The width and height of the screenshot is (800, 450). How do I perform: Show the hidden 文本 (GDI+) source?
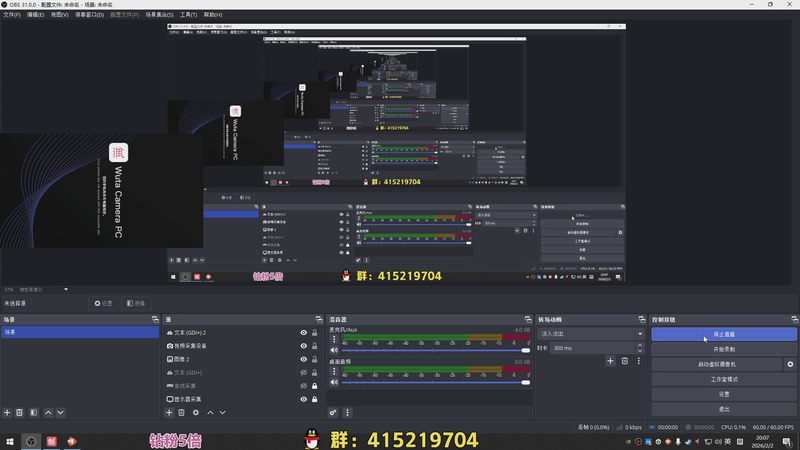[304, 372]
